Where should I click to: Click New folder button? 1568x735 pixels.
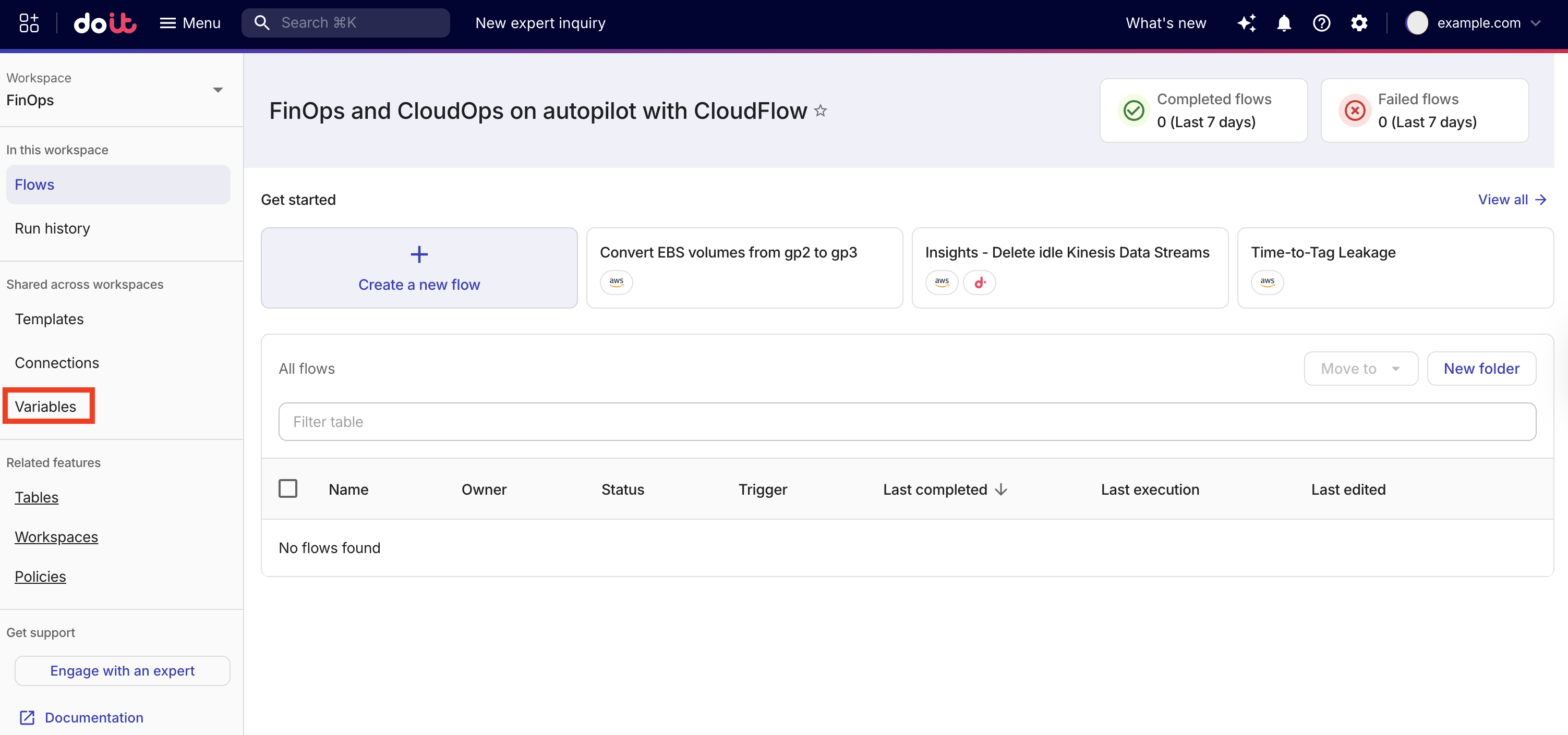coord(1481,368)
